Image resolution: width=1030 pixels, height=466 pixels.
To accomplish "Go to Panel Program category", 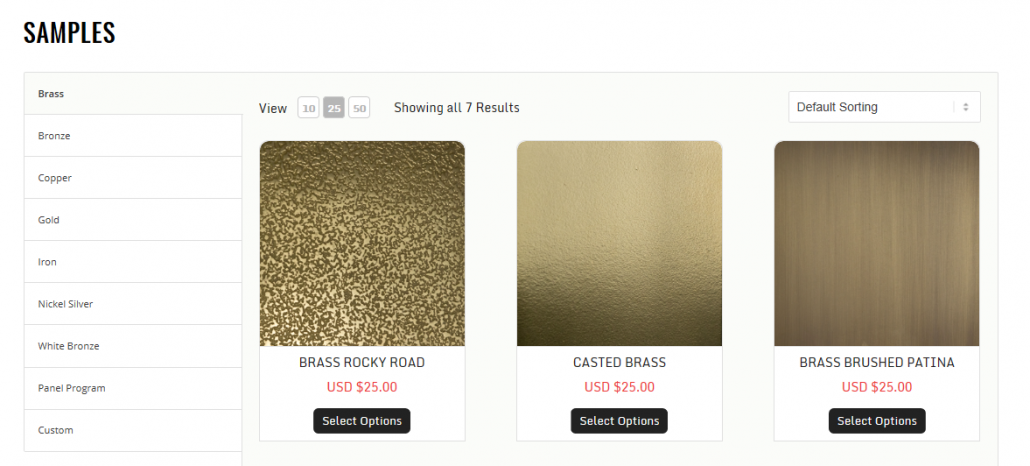I will click(x=133, y=388).
